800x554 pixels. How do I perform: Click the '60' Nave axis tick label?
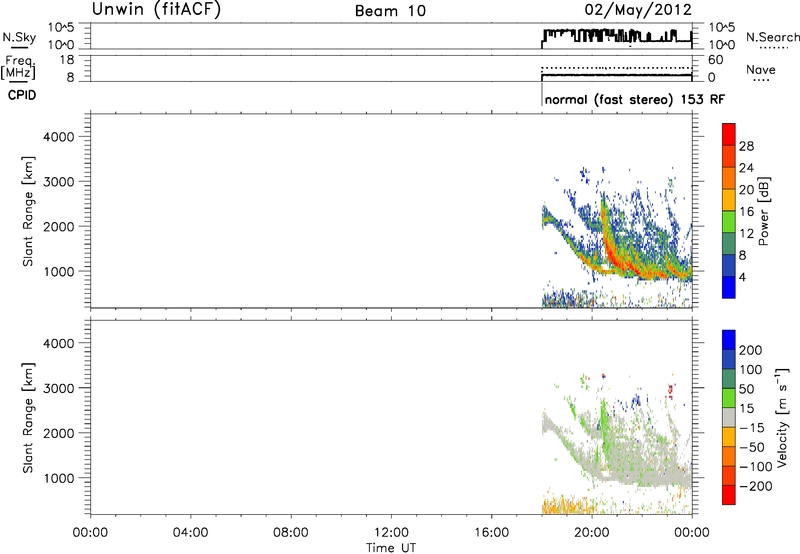pyautogui.click(x=715, y=60)
